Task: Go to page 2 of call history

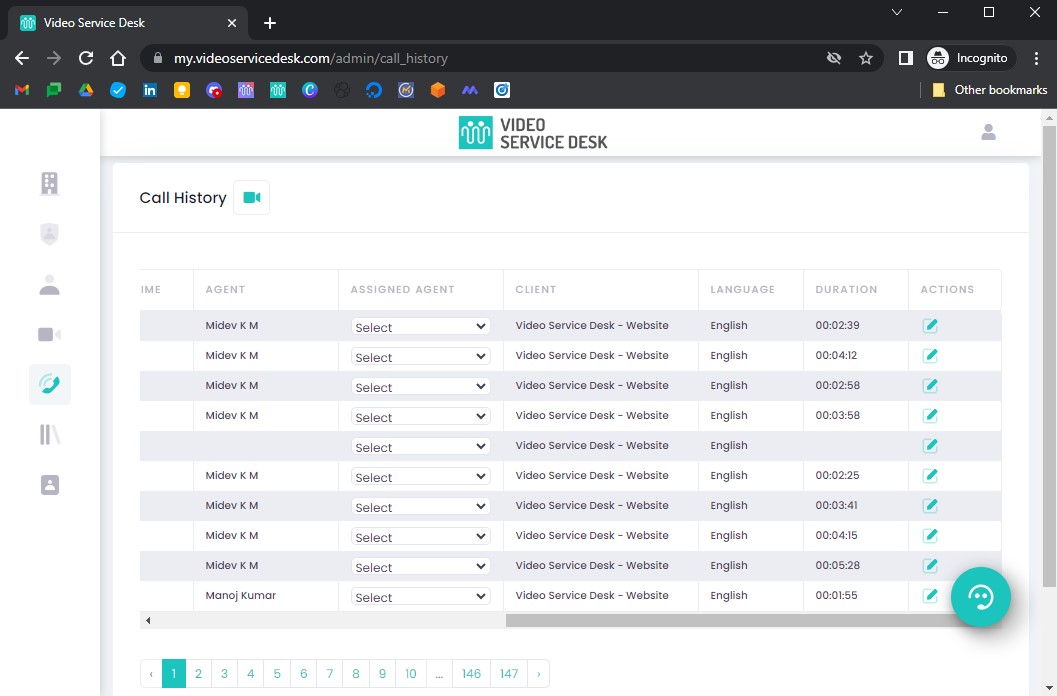Action: point(198,674)
